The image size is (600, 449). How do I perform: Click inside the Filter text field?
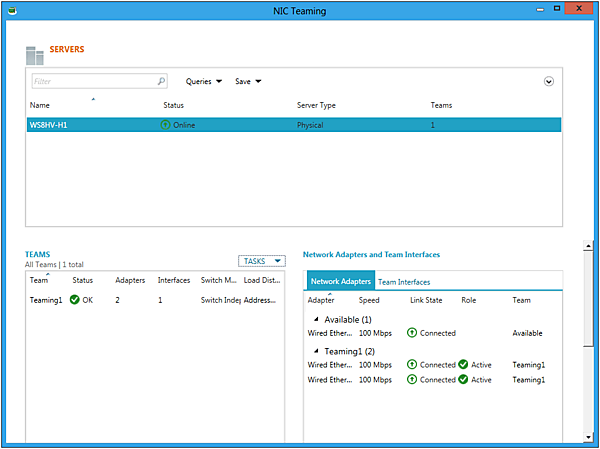coord(92,82)
